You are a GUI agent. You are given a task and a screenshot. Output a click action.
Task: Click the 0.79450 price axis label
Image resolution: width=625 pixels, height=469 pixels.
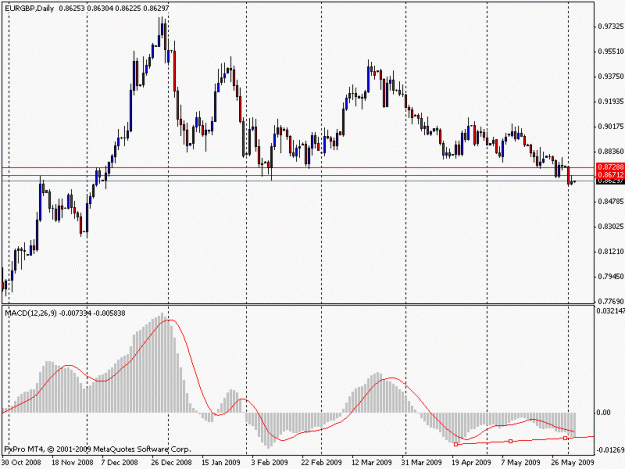[611, 276]
